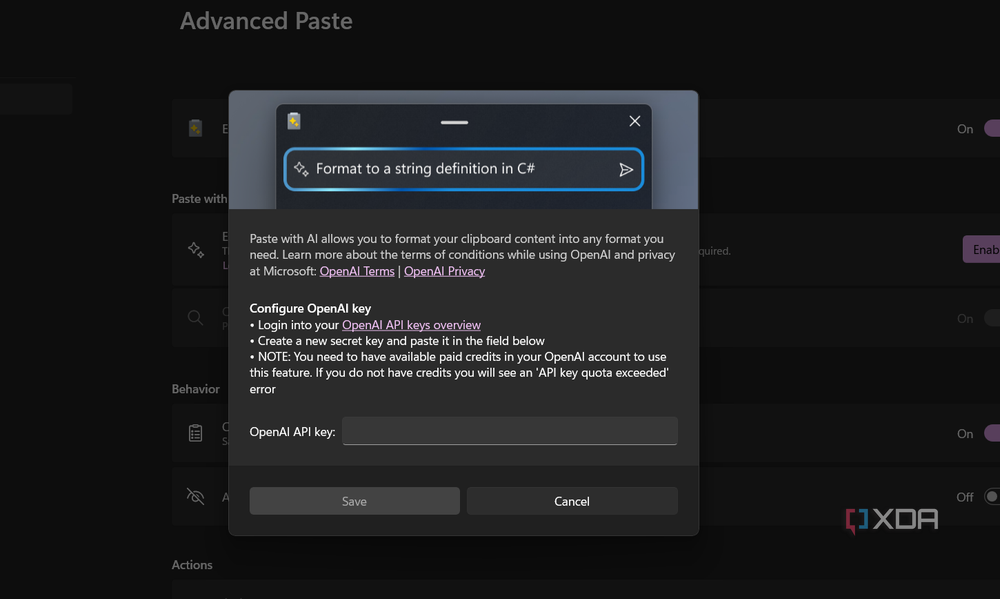Click the Advanced Paste clipboard icon in settings
The image size is (1000, 599).
click(x=196, y=128)
